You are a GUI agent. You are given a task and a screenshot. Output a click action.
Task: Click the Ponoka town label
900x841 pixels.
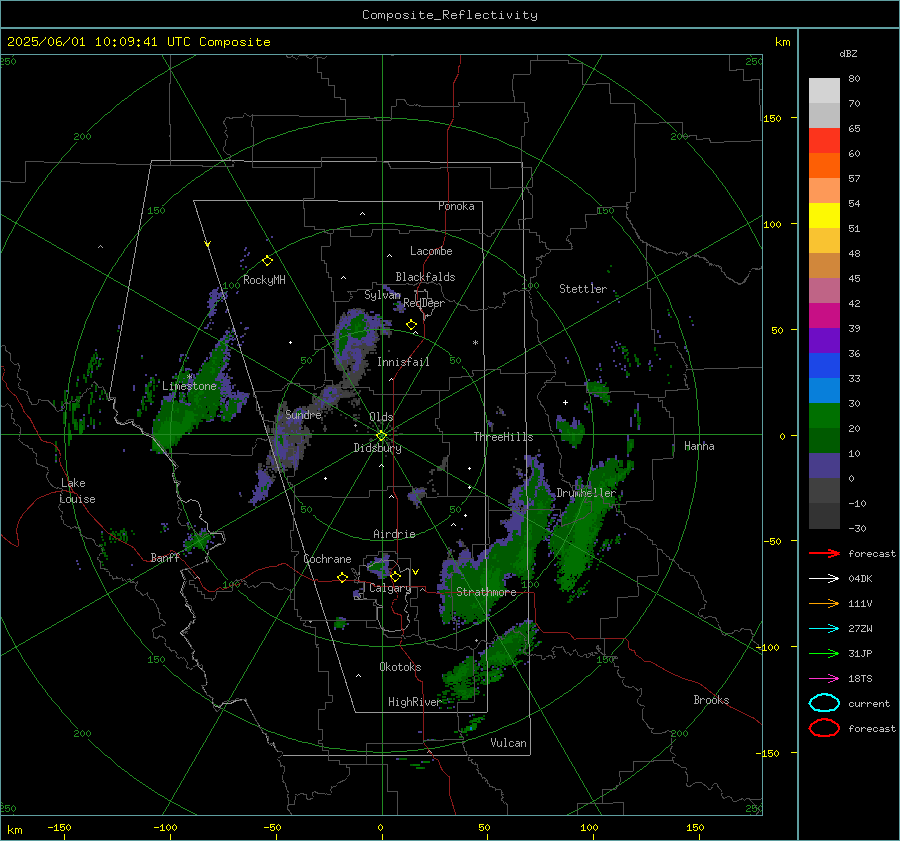(x=456, y=206)
